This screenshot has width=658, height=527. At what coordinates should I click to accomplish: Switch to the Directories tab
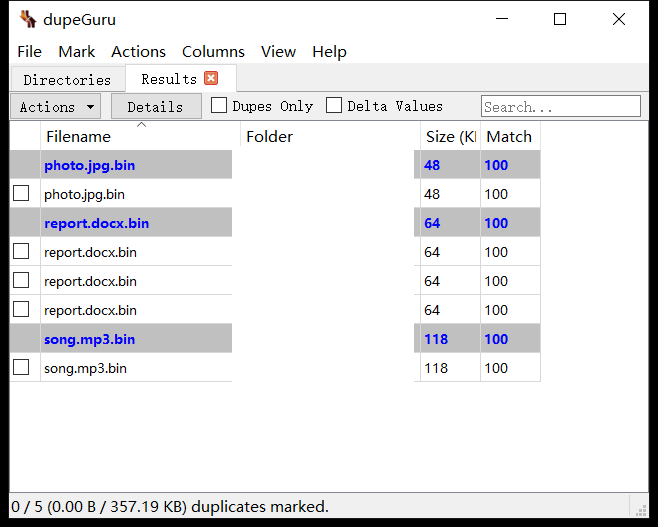(x=67, y=80)
